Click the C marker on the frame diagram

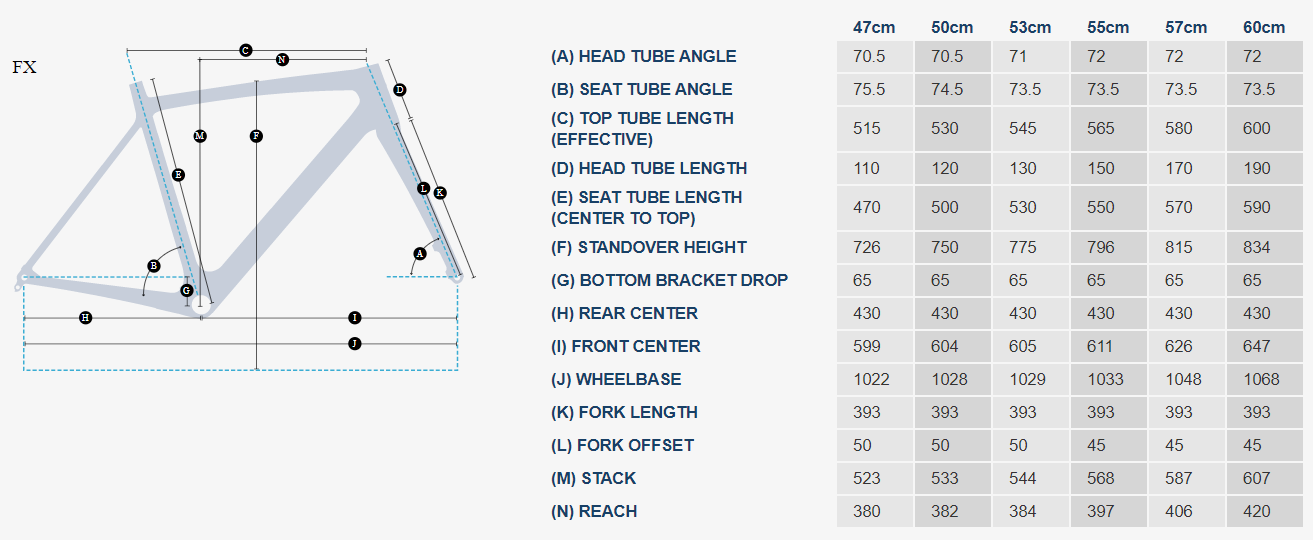pos(245,50)
